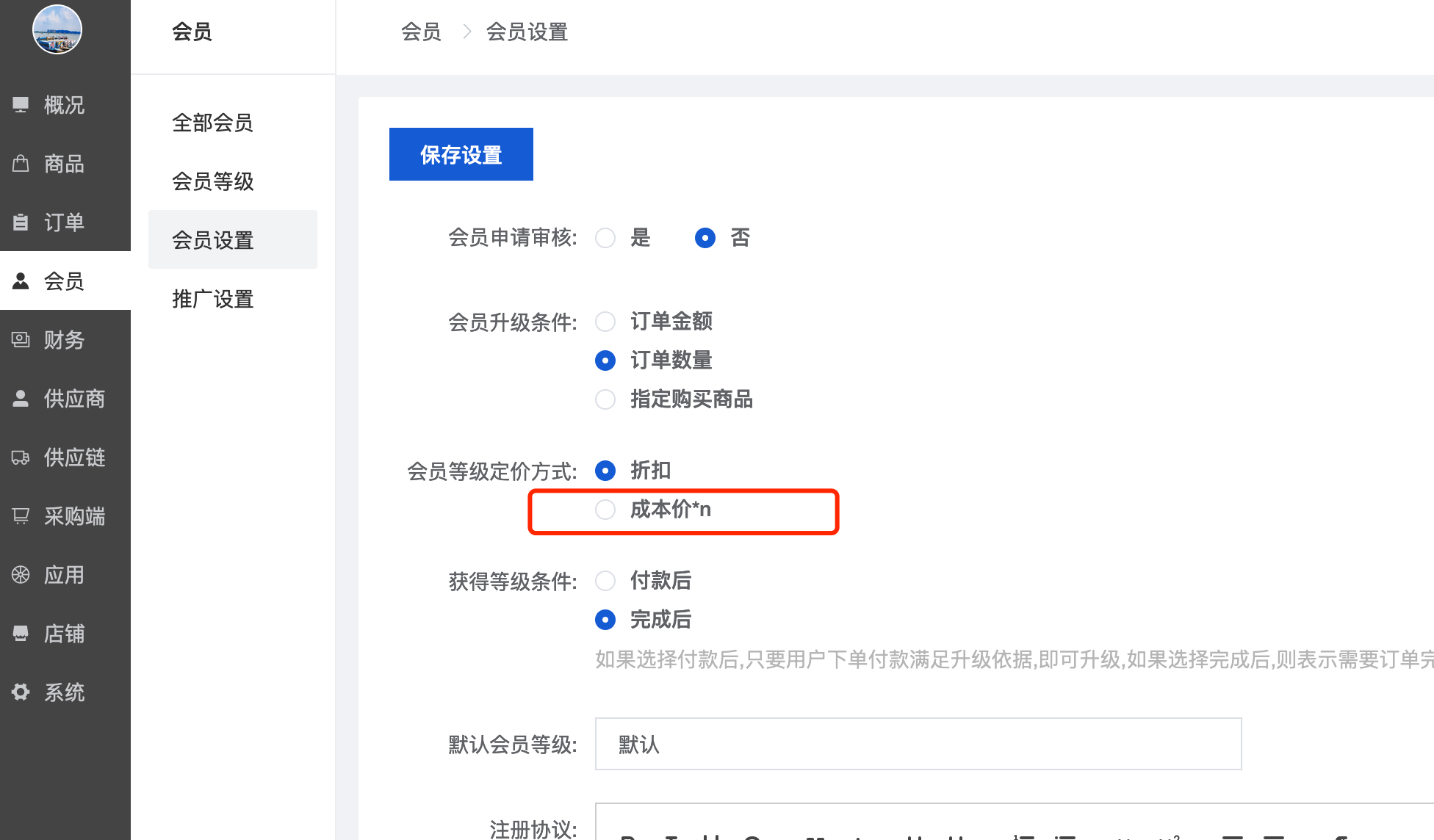Open 系统 via the gear icon
Screen dimensions: 1434x840
tap(21, 692)
